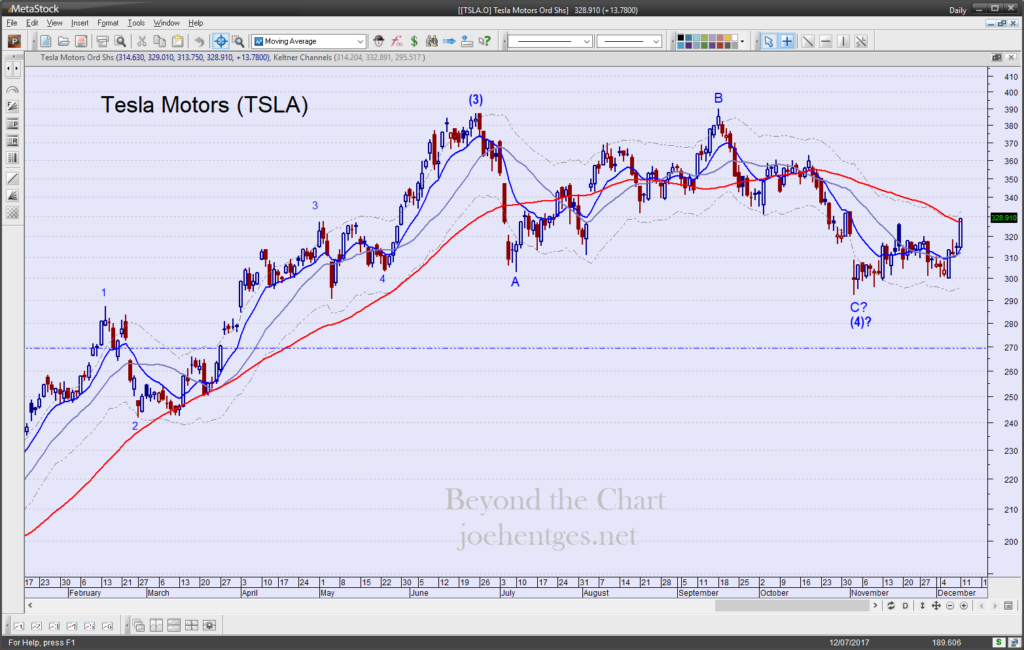Click the Daily periodicity label in title bar
The width and height of the screenshot is (1024, 650).
[x=957, y=10]
